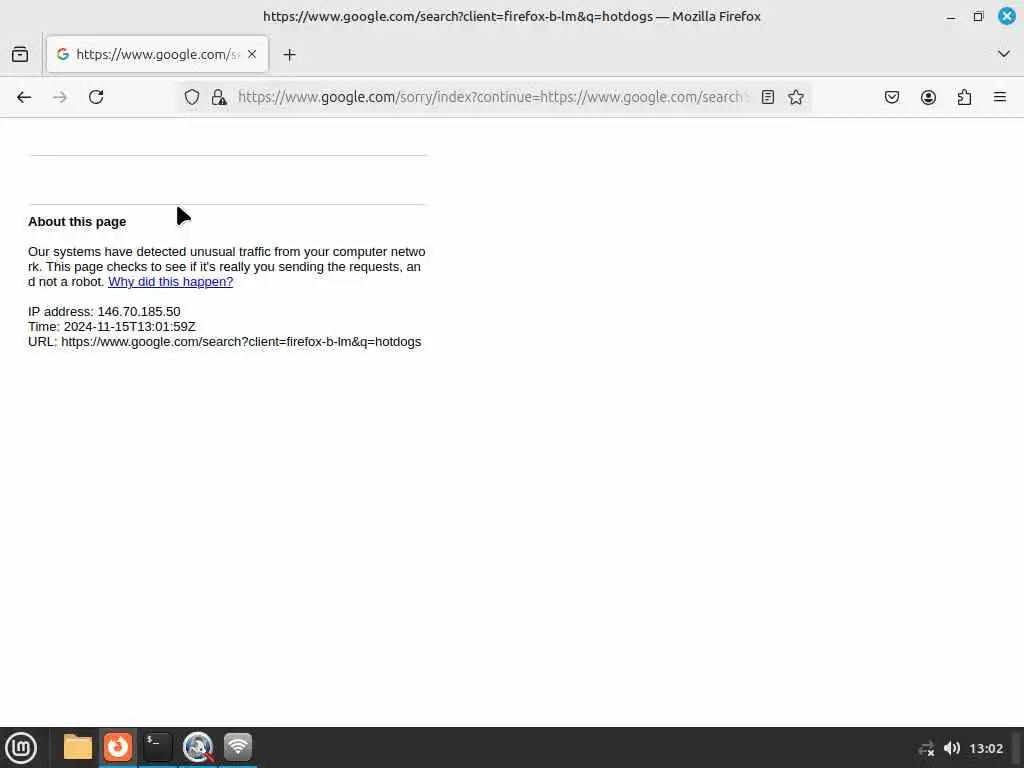1024x768 pixels.
Task: Close the Firefox window
Action: click(1006, 16)
